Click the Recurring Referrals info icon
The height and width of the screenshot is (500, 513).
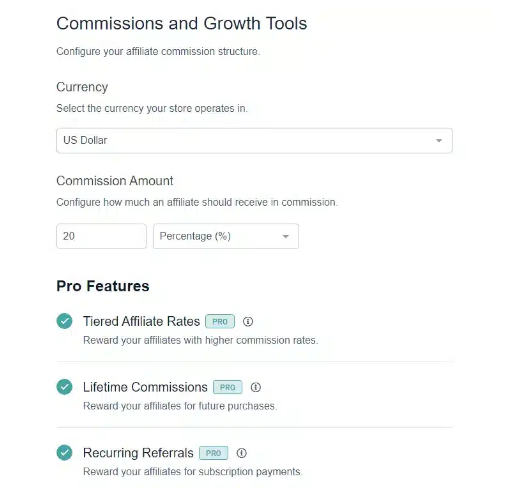point(242,453)
